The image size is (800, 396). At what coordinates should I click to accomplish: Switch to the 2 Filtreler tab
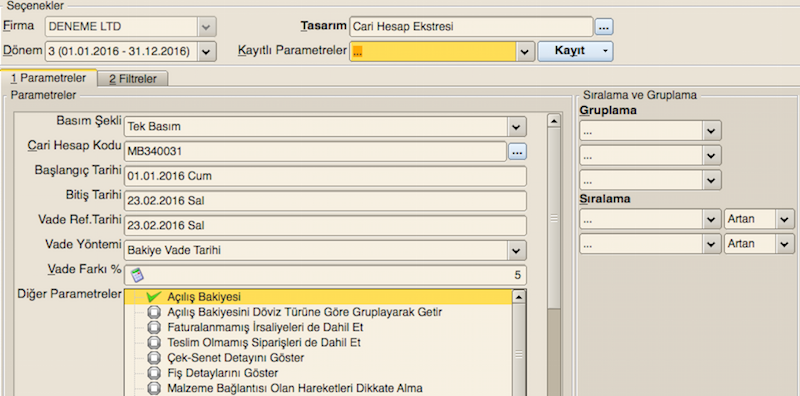(x=133, y=79)
